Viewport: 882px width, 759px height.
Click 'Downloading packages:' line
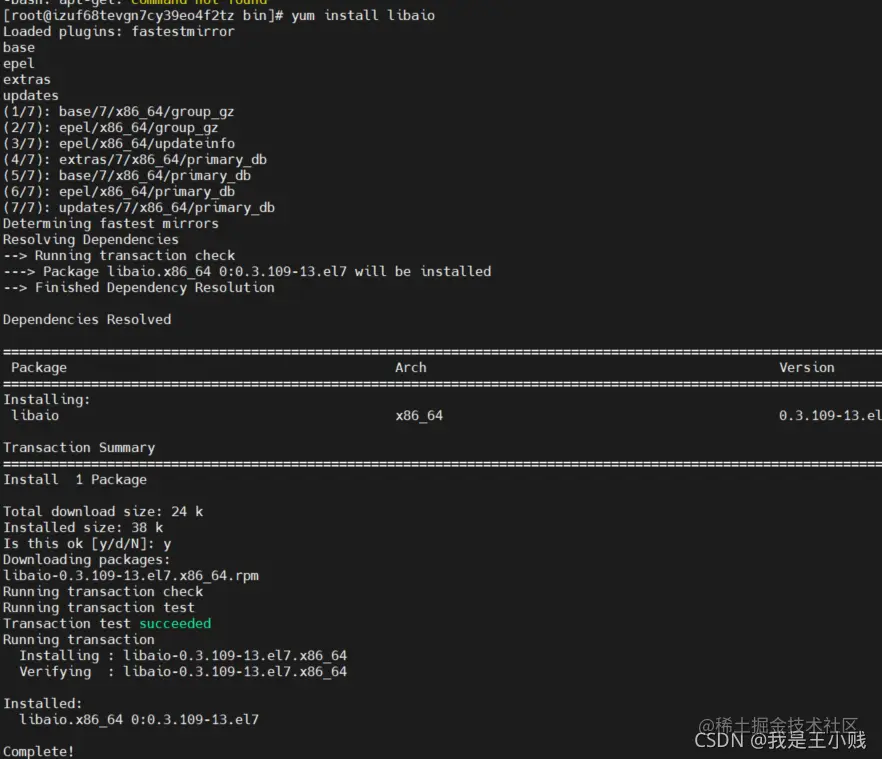click(x=87, y=560)
